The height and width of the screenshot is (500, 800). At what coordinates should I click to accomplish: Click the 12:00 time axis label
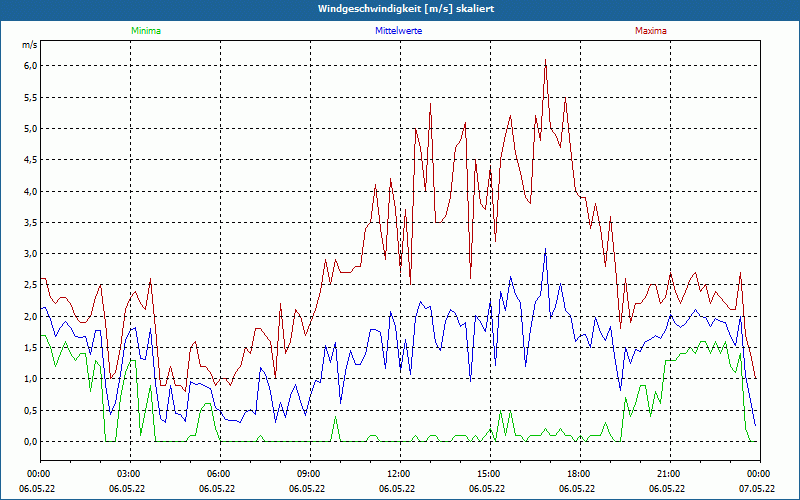(x=397, y=474)
